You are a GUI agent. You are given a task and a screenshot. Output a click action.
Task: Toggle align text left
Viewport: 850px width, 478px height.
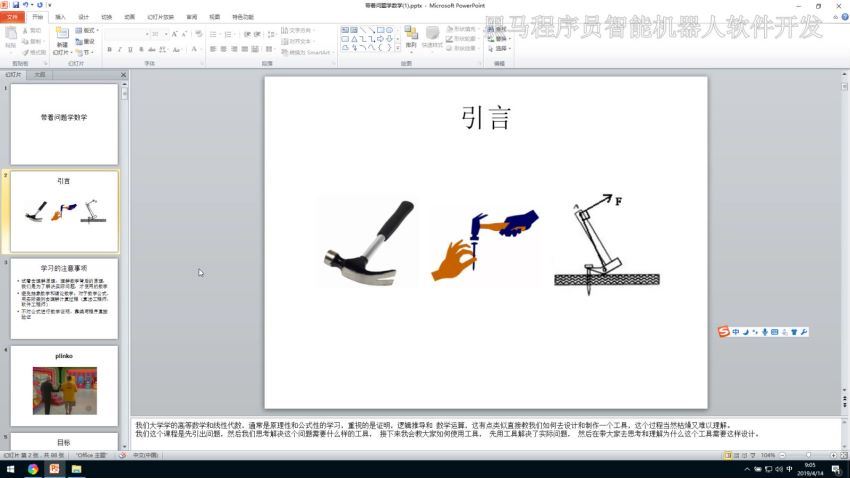pyautogui.click(x=213, y=49)
